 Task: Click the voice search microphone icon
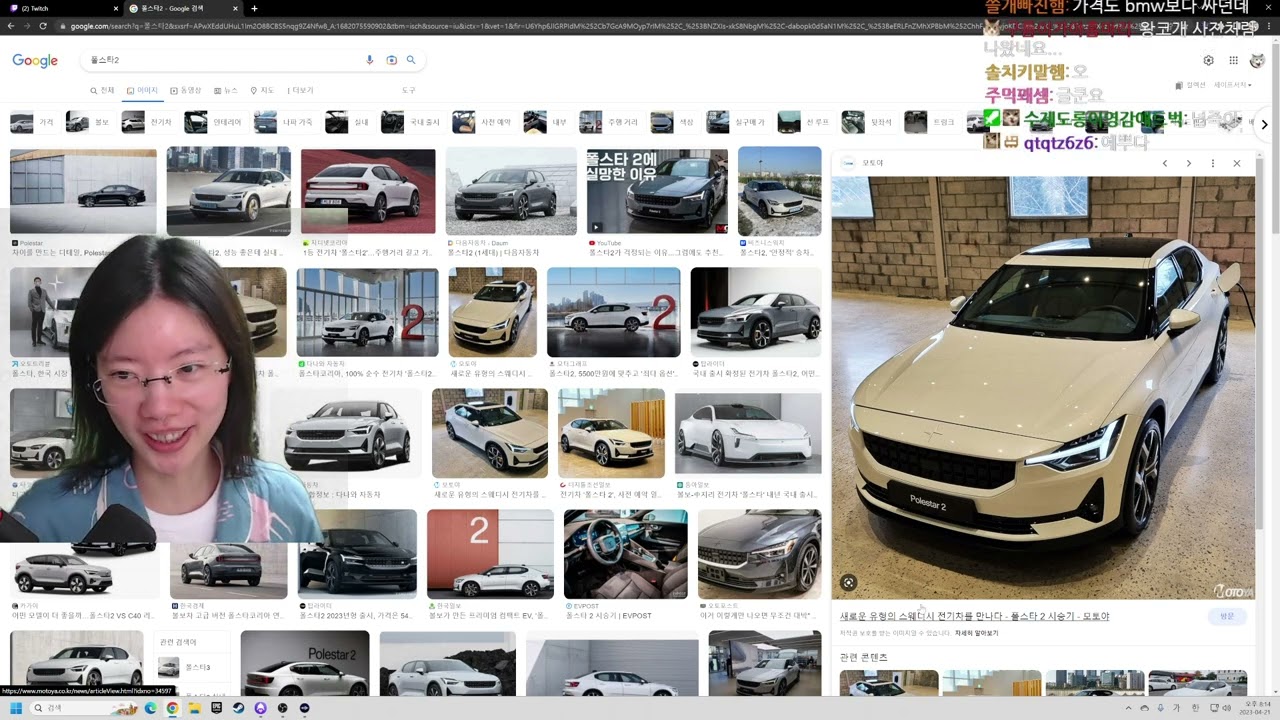click(x=370, y=60)
